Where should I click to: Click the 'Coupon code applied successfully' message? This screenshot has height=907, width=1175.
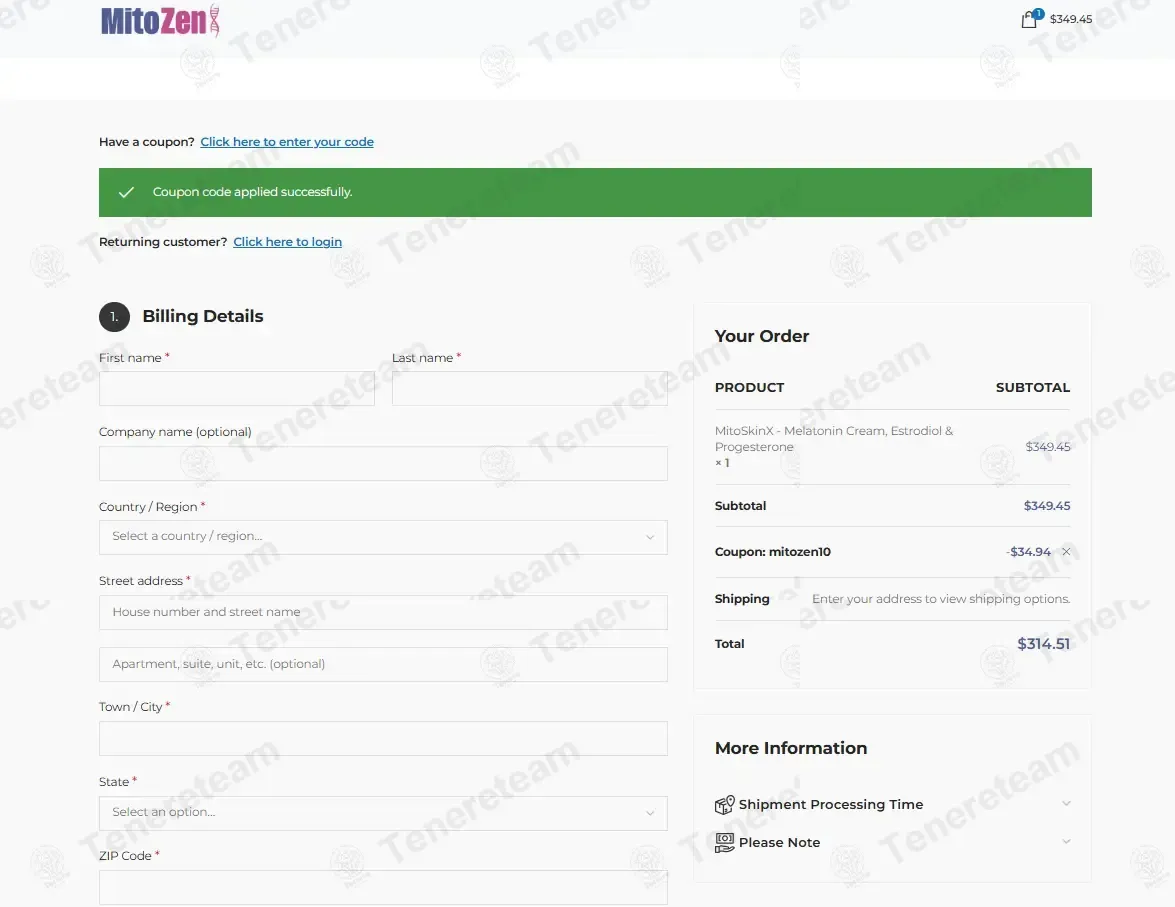click(253, 192)
